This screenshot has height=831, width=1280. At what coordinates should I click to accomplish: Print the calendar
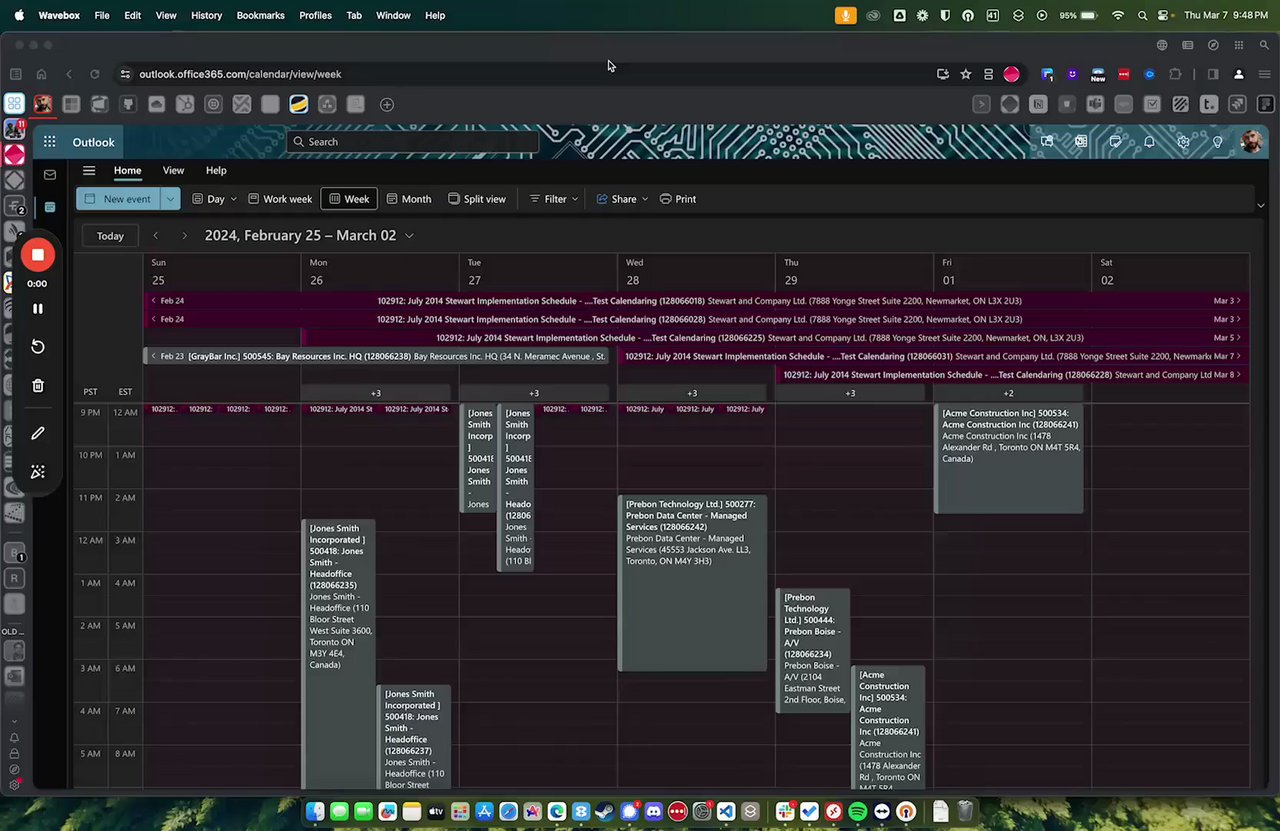[678, 199]
